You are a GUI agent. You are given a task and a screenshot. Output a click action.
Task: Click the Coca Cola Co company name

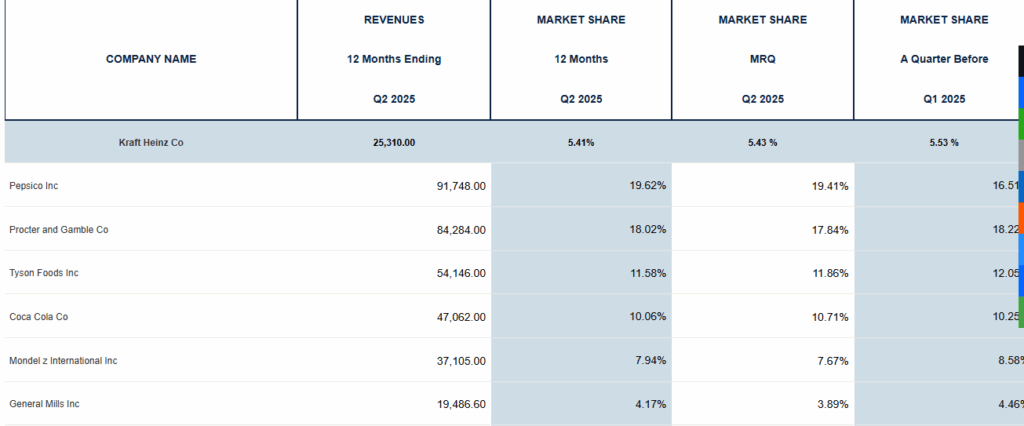38,317
